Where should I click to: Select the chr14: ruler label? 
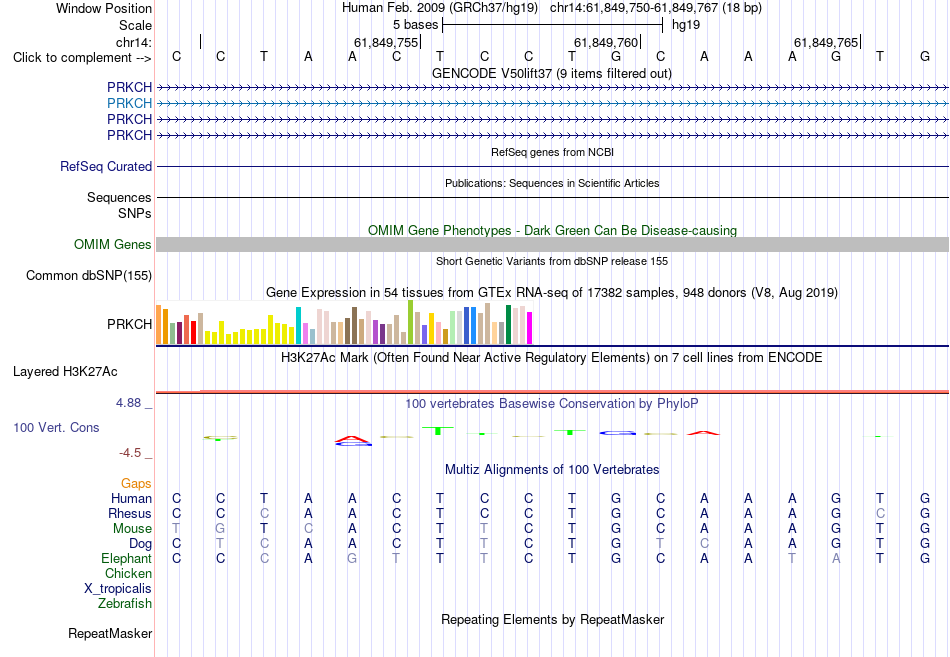coord(134,42)
